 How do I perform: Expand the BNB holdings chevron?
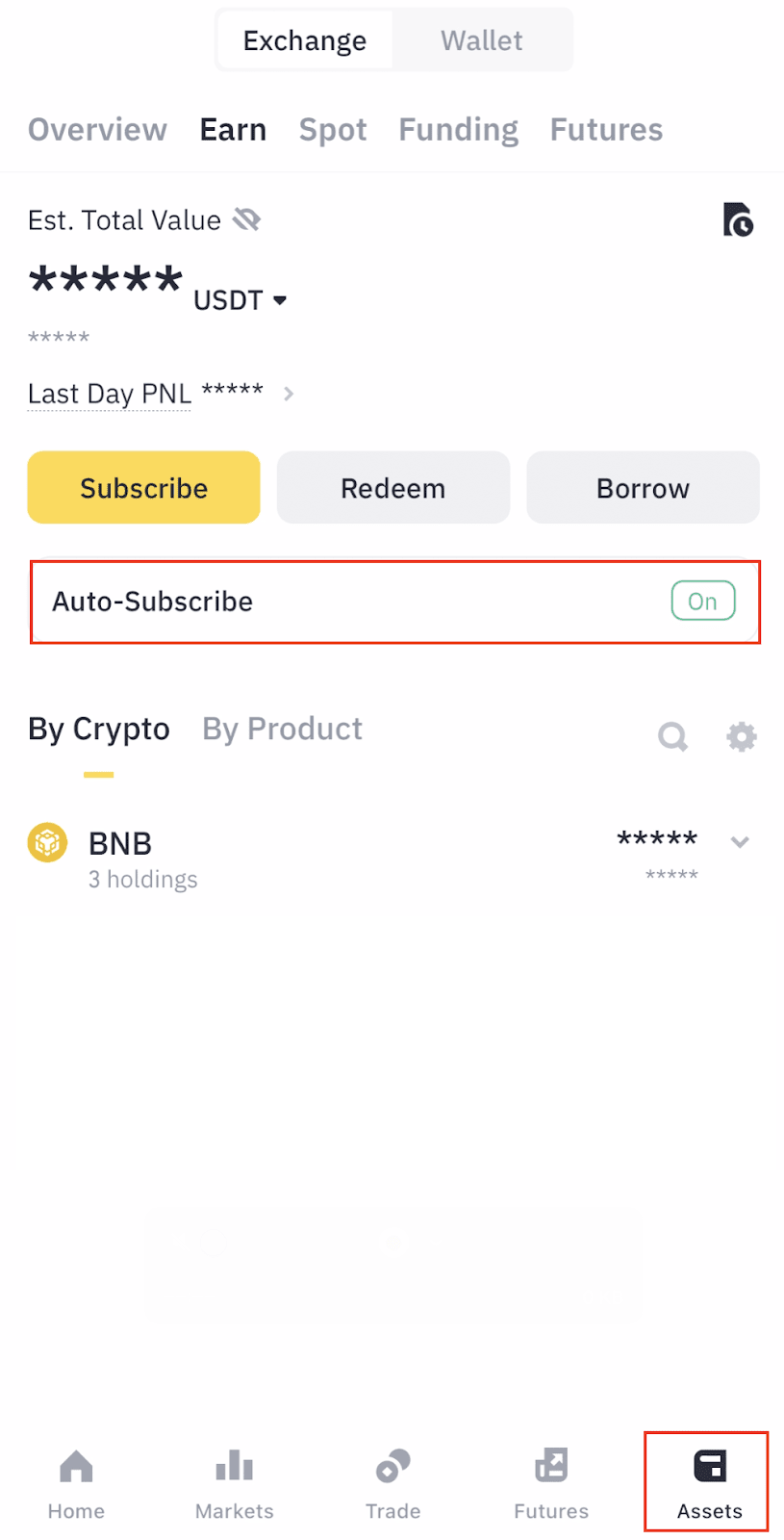[x=740, y=842]
